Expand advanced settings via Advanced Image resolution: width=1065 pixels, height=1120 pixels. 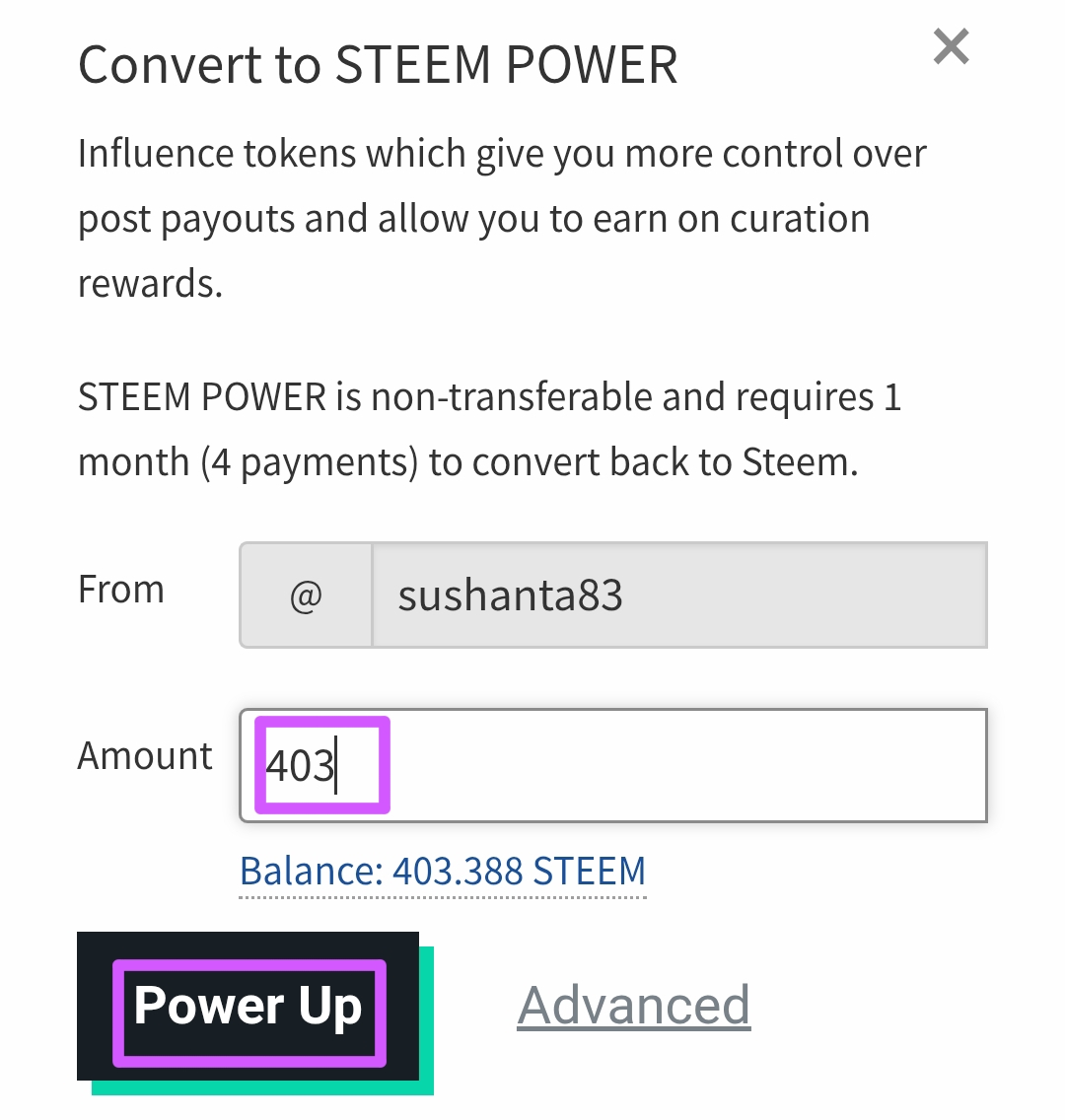(633, 1006)
